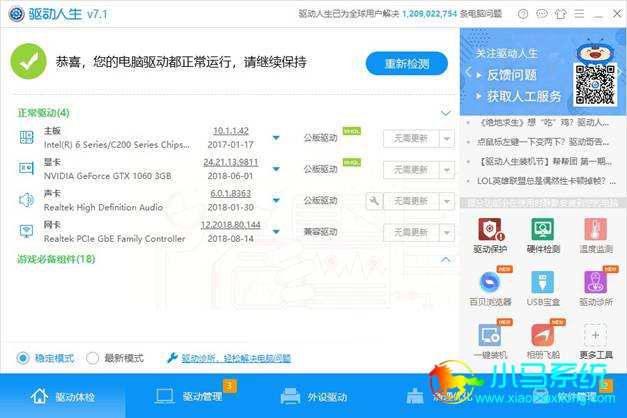Expand the 游戏必备组件(18) section chevron
Image resolution: width=627 pixels, height=418 pixels.
tap(445, 260)
